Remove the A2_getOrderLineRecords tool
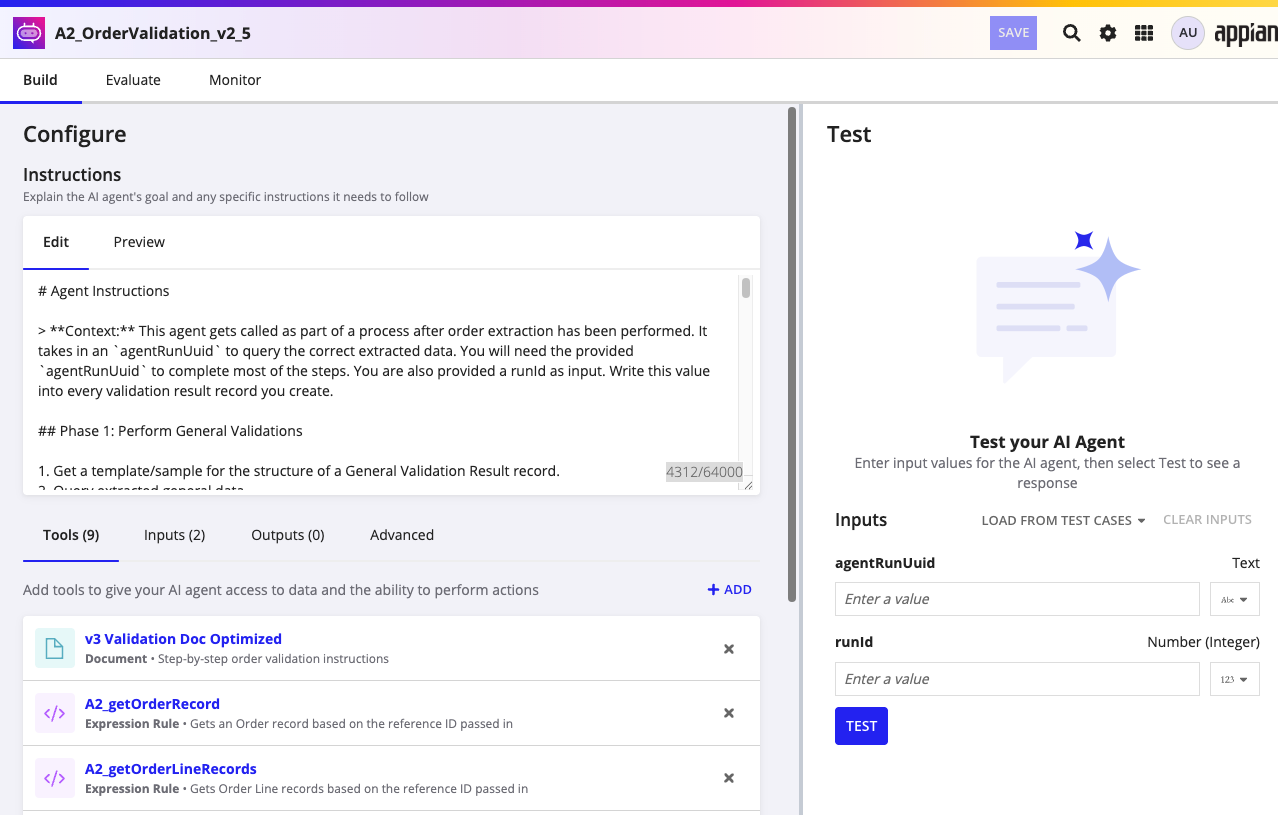1281x815 pixels. 729,778
